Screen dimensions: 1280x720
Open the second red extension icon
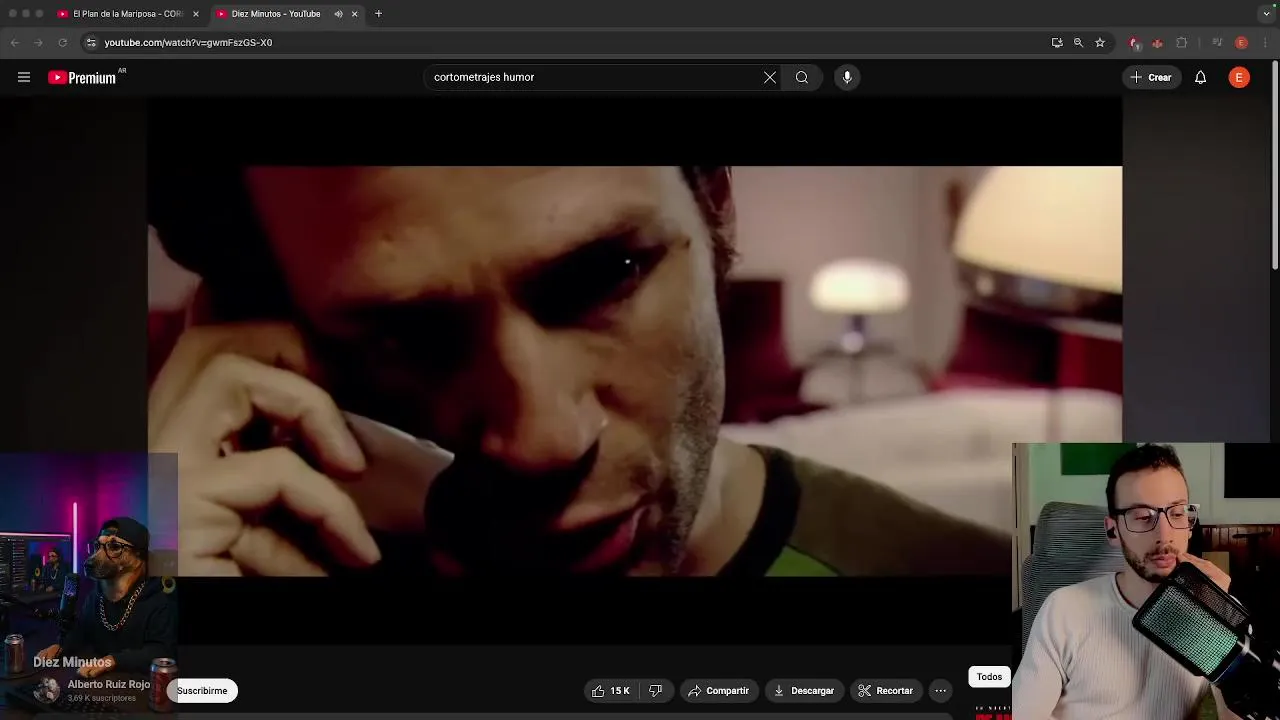pyautogui.click(x=1157, y=42)
